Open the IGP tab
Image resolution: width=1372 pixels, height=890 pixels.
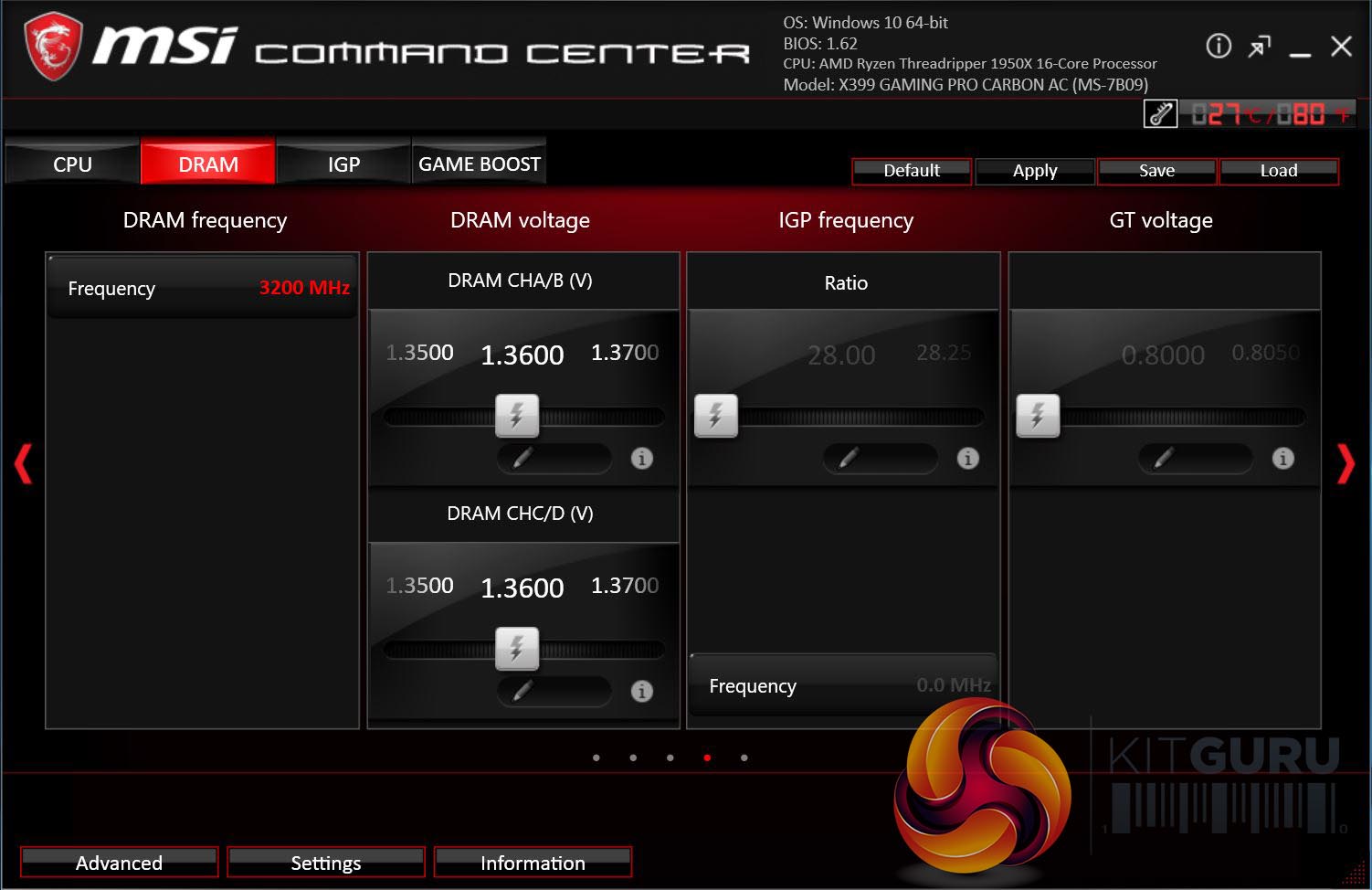343,164
